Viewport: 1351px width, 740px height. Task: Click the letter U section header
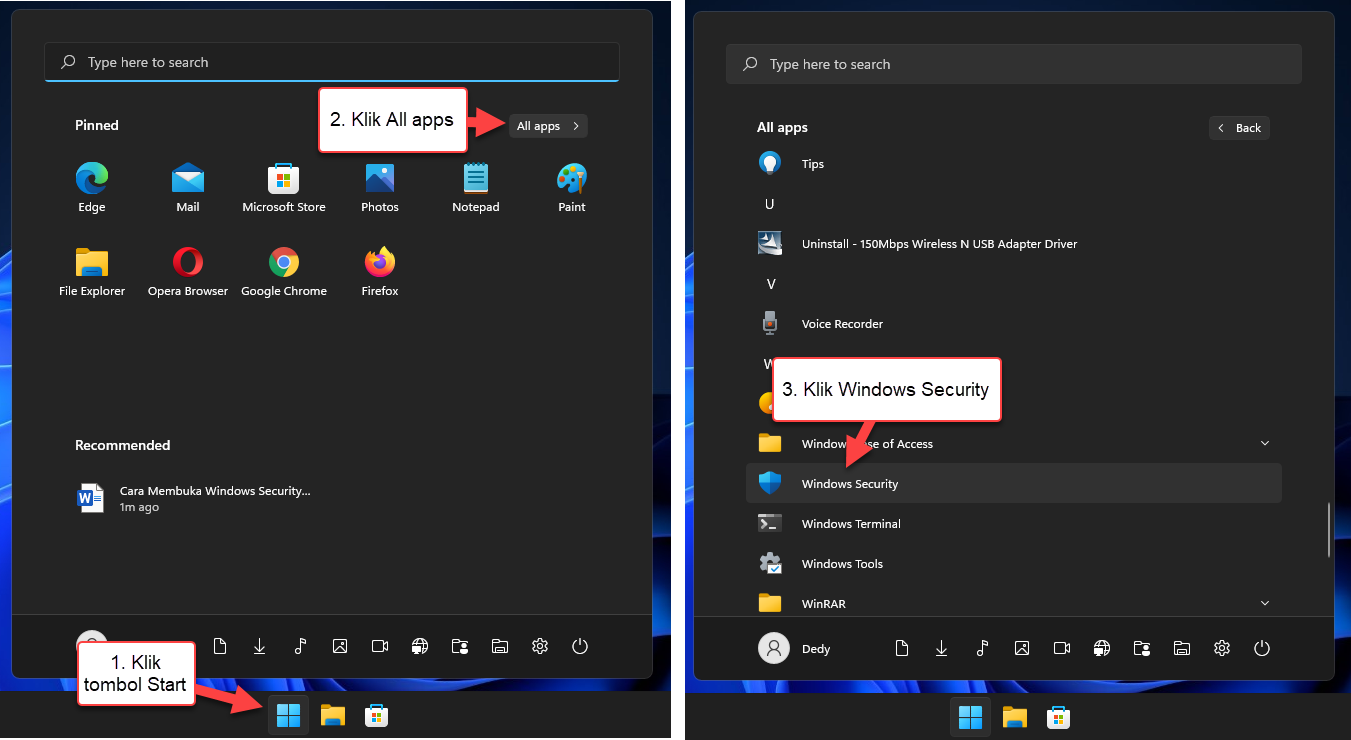click(770, 204)
